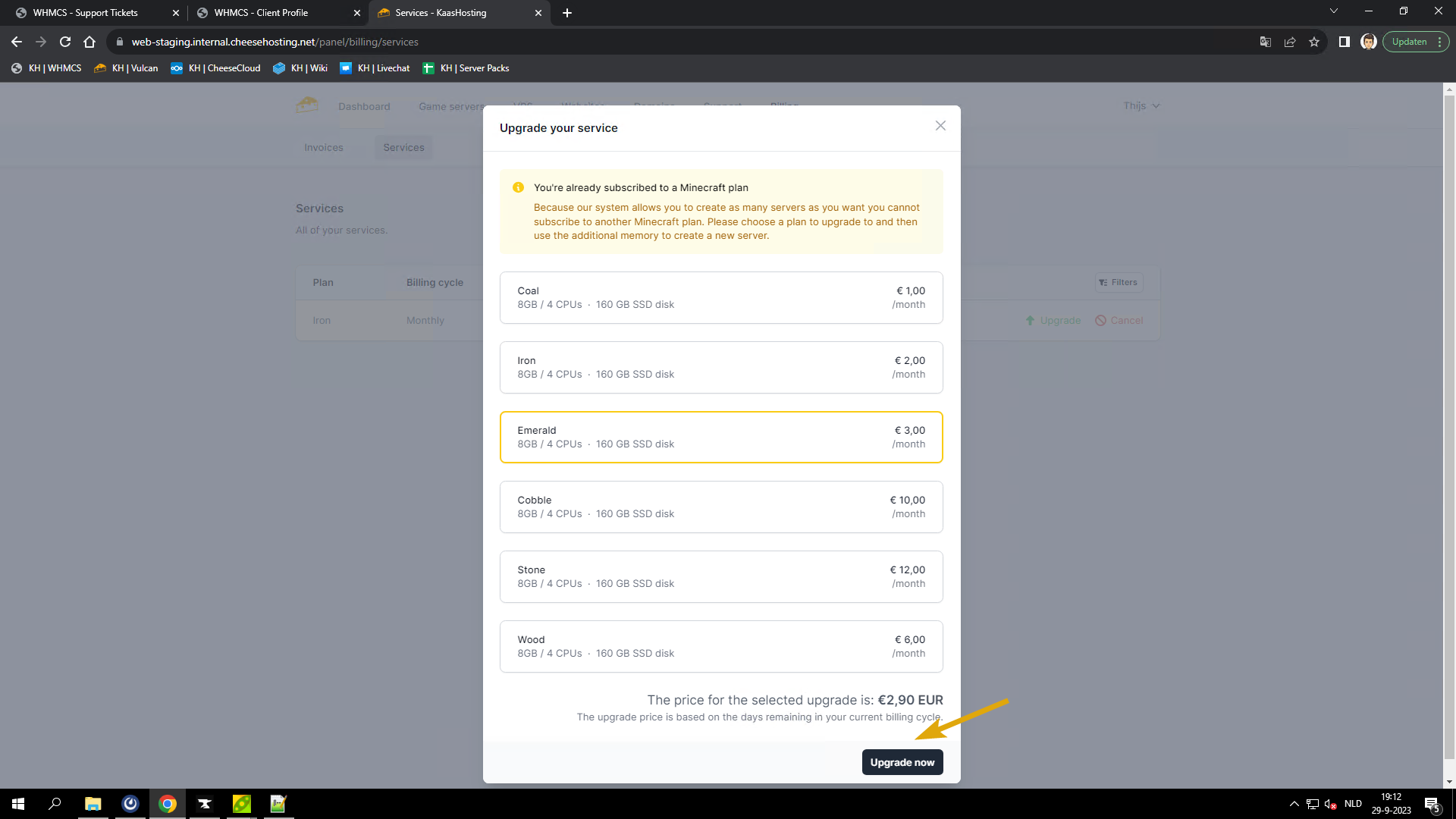
Task: Bookmark this page with star icon
Action: pos(1314,42)
